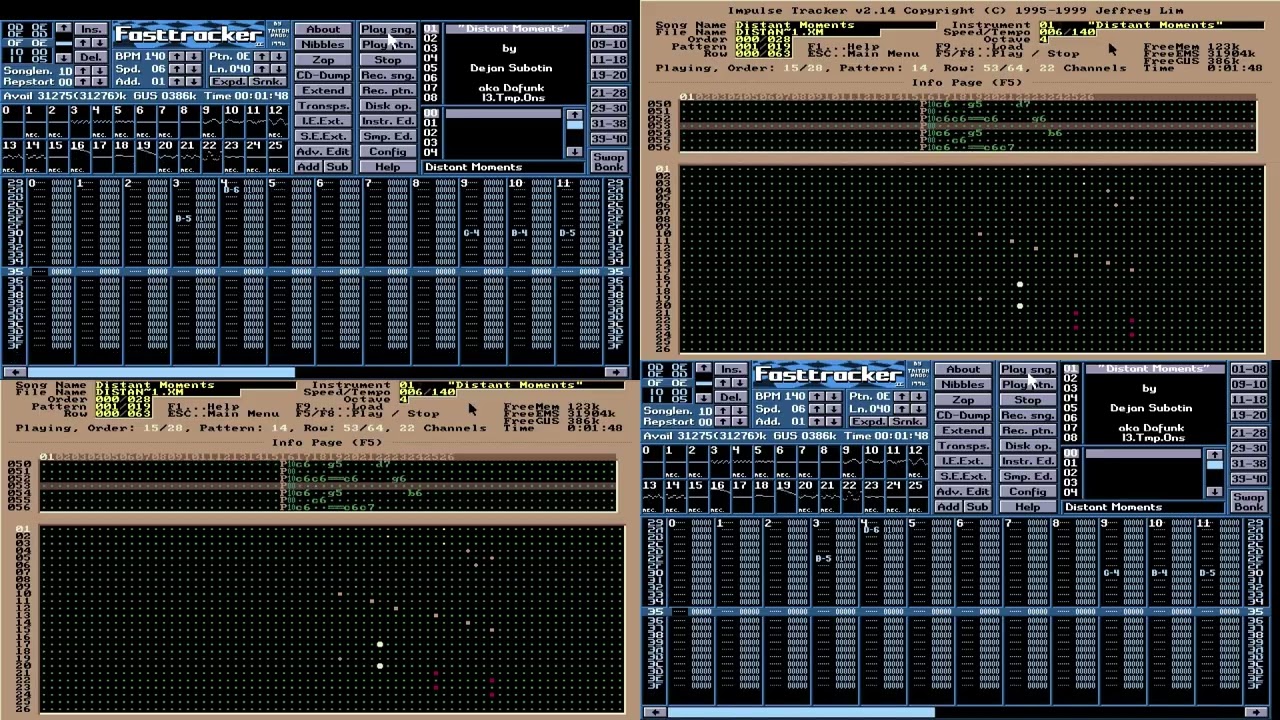Click Extend in lower FastTracker window
Image resolution: width=1280 pixels, height=720 pixels.
tap(963, 430)
